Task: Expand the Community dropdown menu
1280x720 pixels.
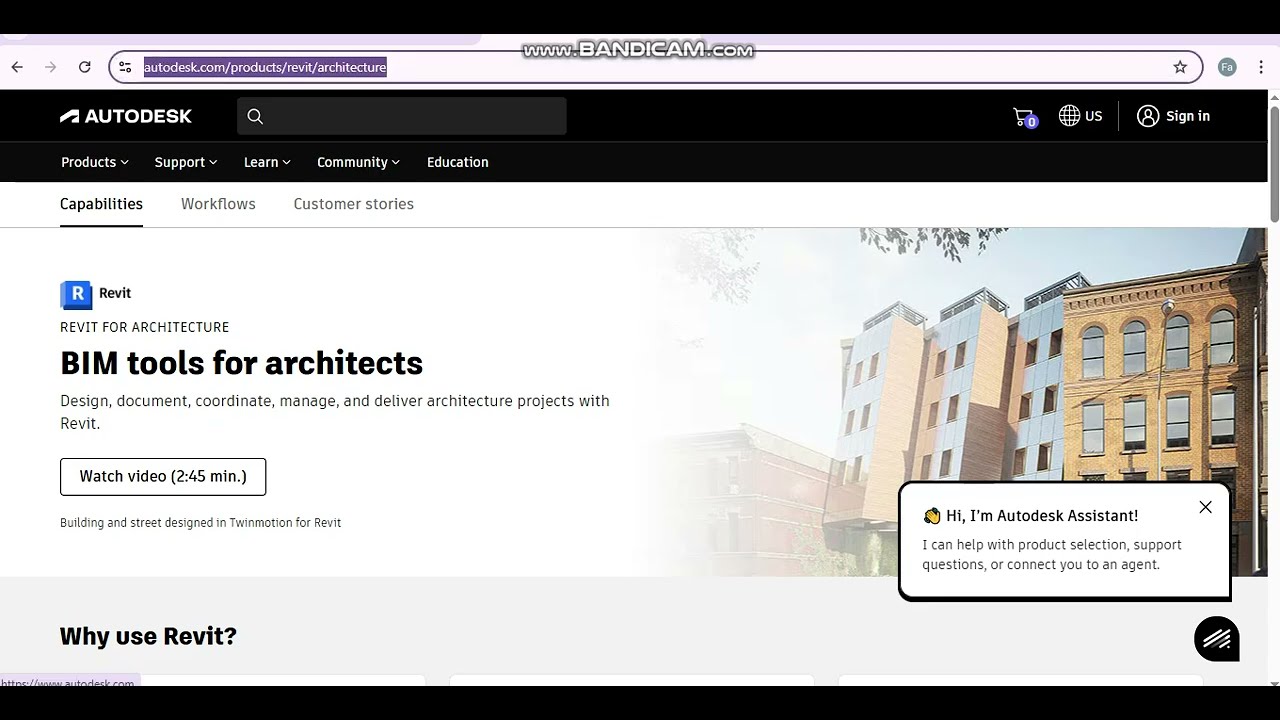Action: [x=358, y=162]
